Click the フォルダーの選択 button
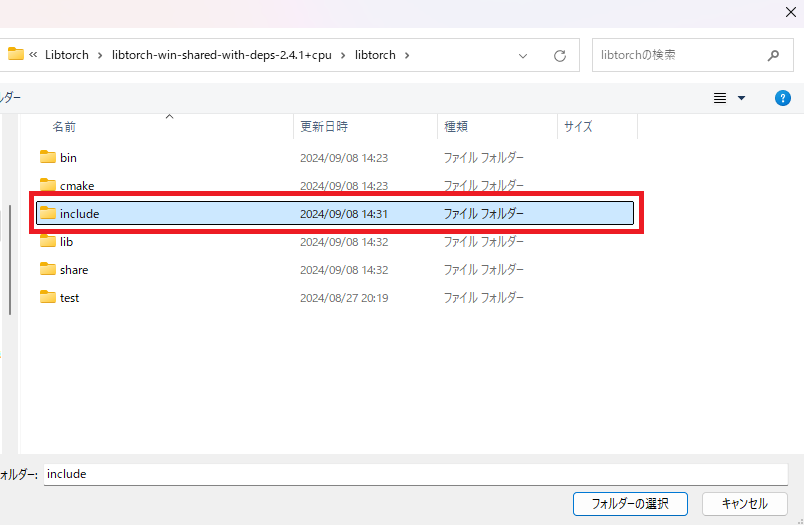The image size is (804, 525). click(629, 503)
